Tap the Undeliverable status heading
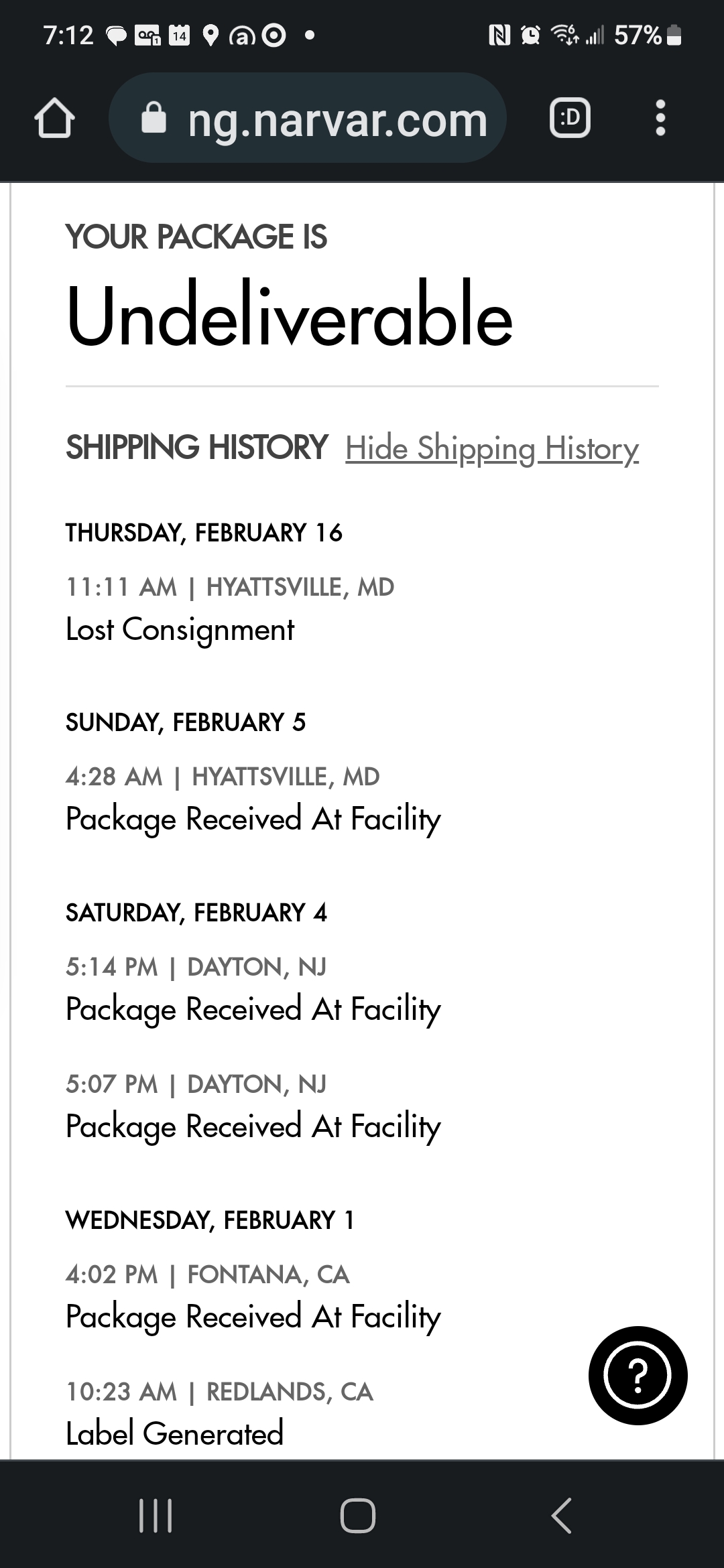 point(289,316)
